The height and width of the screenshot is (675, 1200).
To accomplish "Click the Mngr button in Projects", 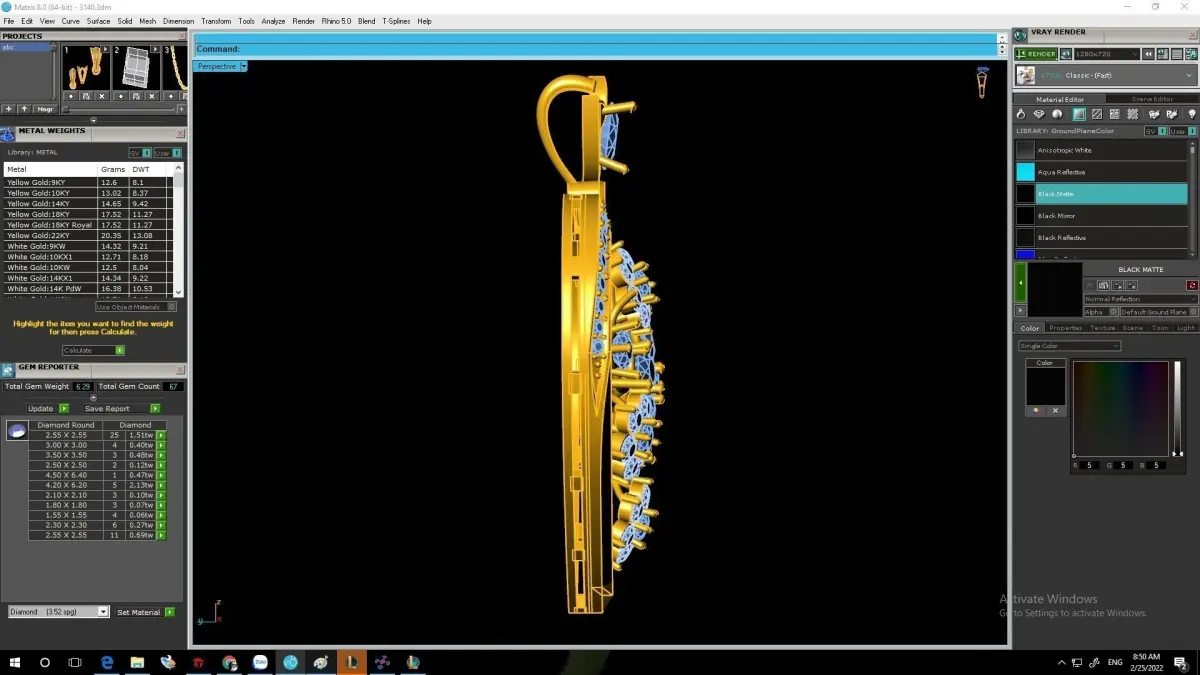I will pos(46,109).
